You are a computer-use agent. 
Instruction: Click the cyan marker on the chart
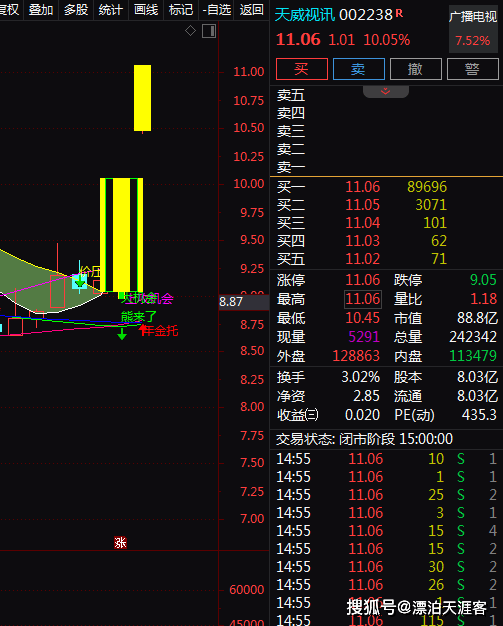tap(79, 281)
